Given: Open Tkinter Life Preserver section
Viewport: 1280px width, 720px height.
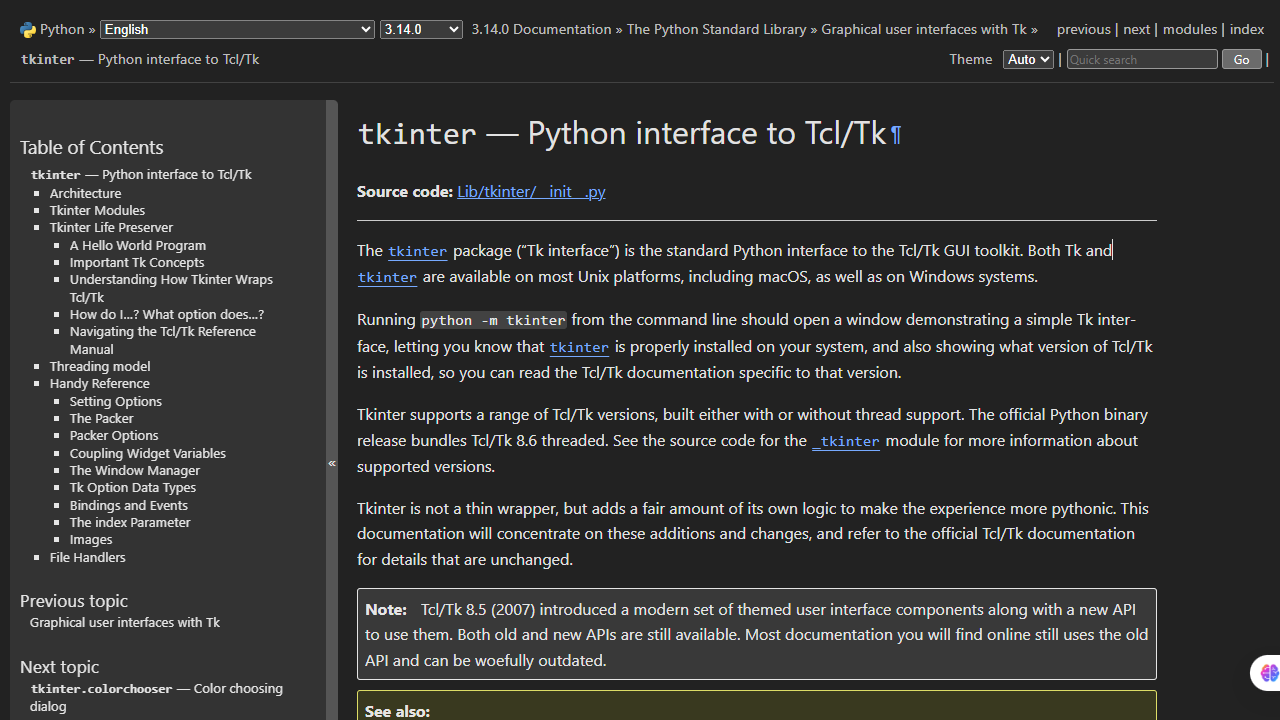Looking at the screenshot, I should 111,227.
